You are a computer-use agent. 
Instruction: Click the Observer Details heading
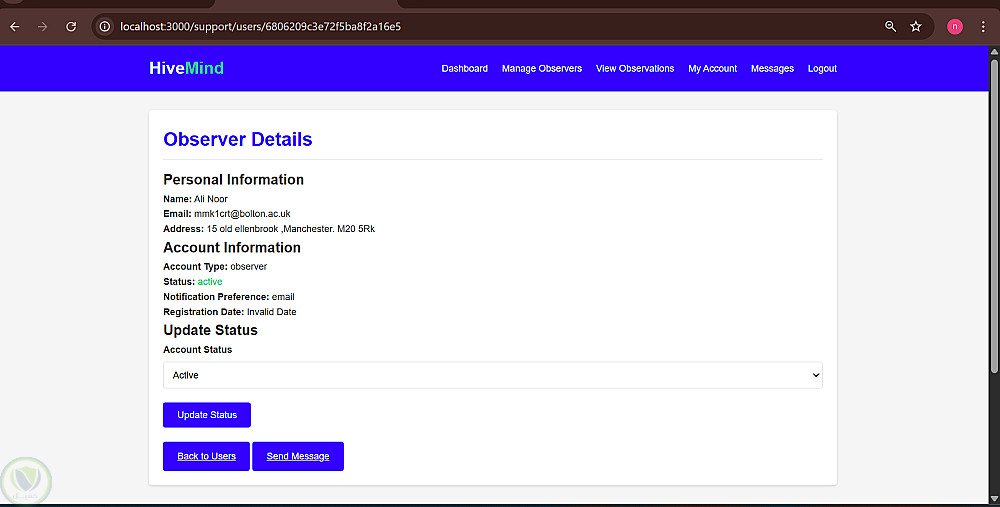pos(238,139)
